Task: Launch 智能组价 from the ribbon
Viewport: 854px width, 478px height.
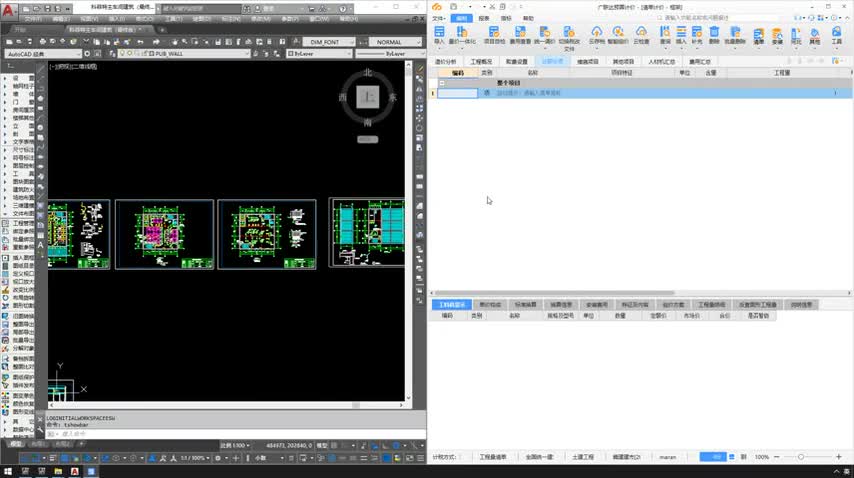Action: point(618,34)
